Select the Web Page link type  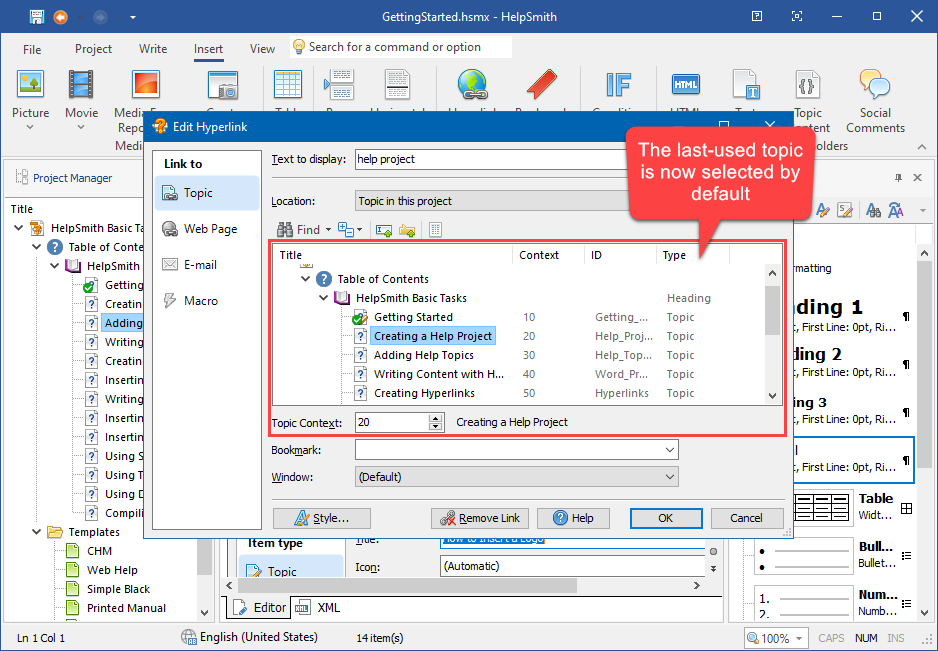click(206, 229)
